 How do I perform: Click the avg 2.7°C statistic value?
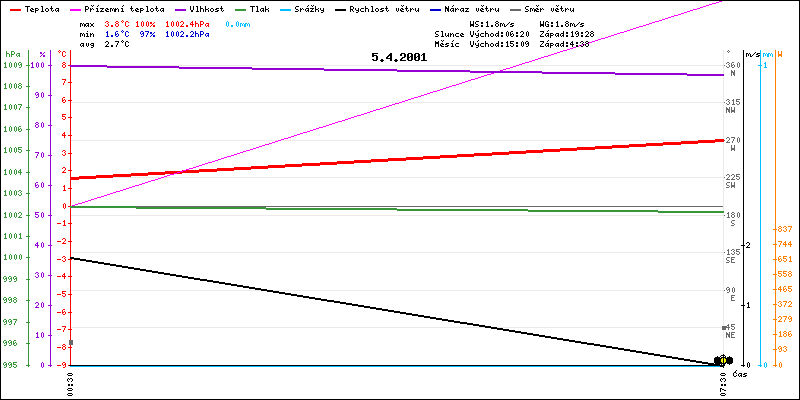click(118, 44)
